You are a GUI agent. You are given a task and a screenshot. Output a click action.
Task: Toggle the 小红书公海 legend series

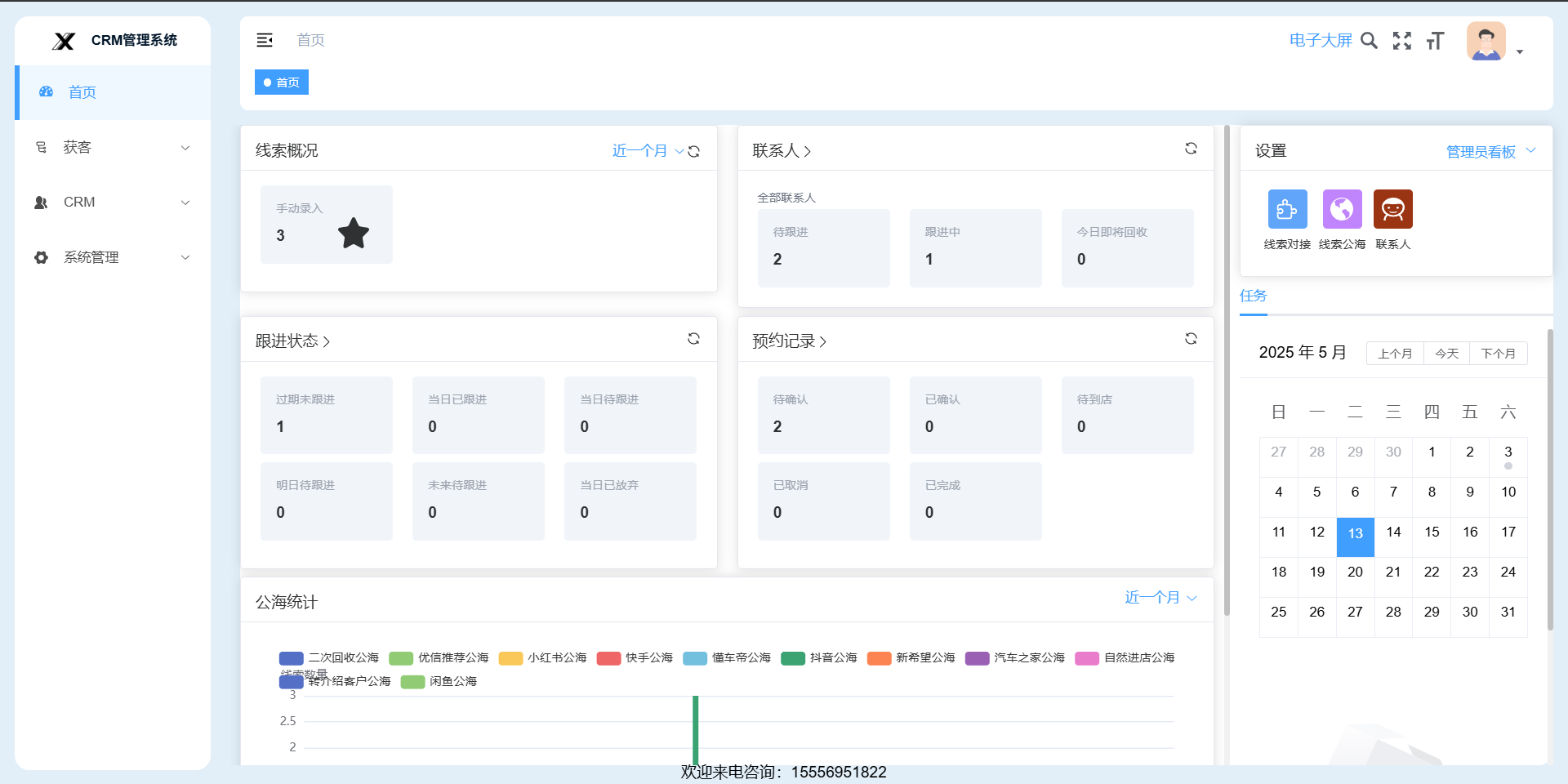pos(543,658)
